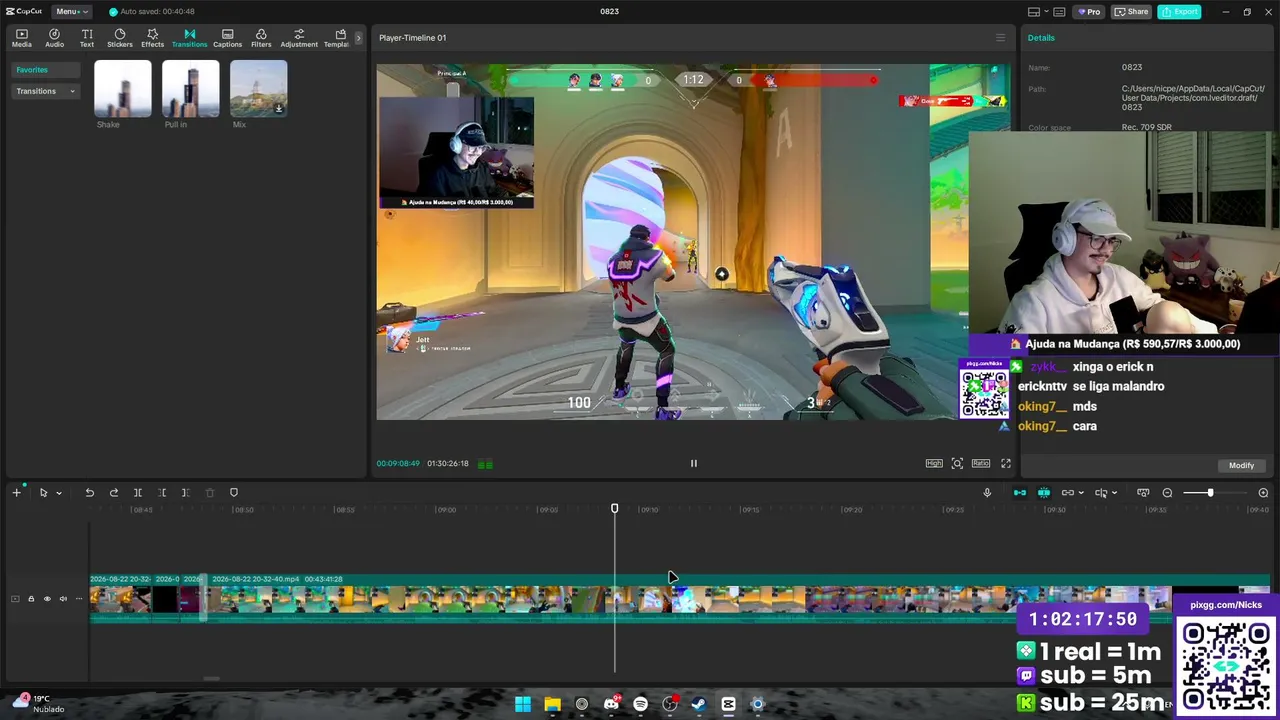Delete the selected clip

click(210, 492)
